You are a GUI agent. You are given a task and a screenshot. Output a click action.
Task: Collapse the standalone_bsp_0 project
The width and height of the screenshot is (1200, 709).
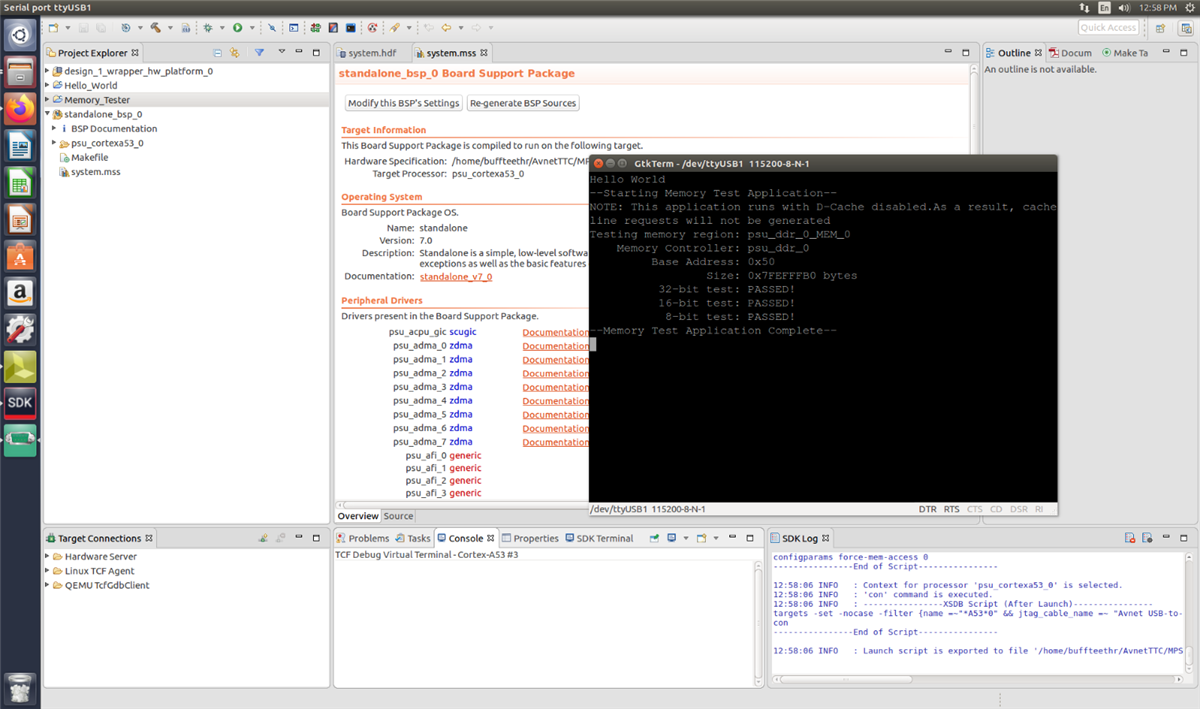[x=48, y=115]
